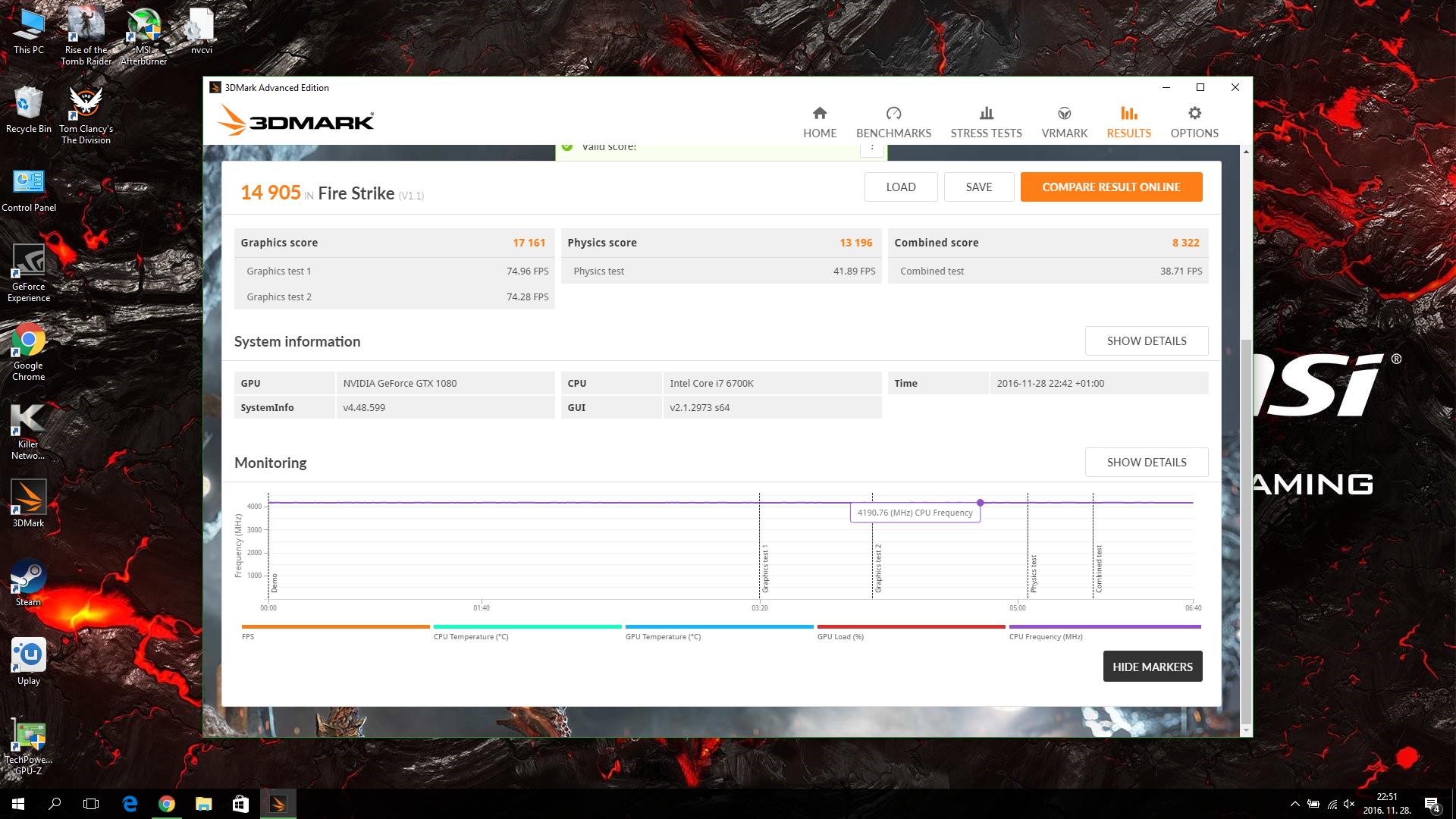This screenshot has width=1456, height=819.
Task: Open taskbar search
Action: point(55,804)
